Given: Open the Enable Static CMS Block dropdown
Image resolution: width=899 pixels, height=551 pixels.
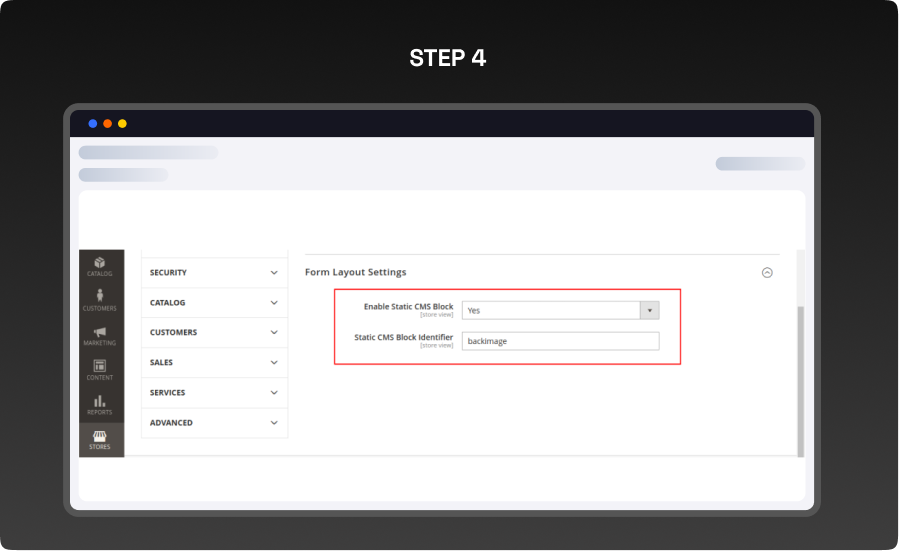Looking at the screenshot, I should [560, 310].
